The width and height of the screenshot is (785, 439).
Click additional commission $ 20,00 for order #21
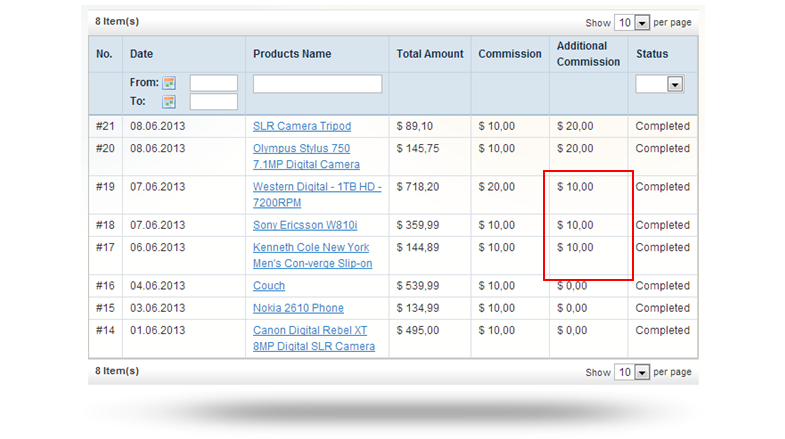pyautogui.click(x=575, y=126)
